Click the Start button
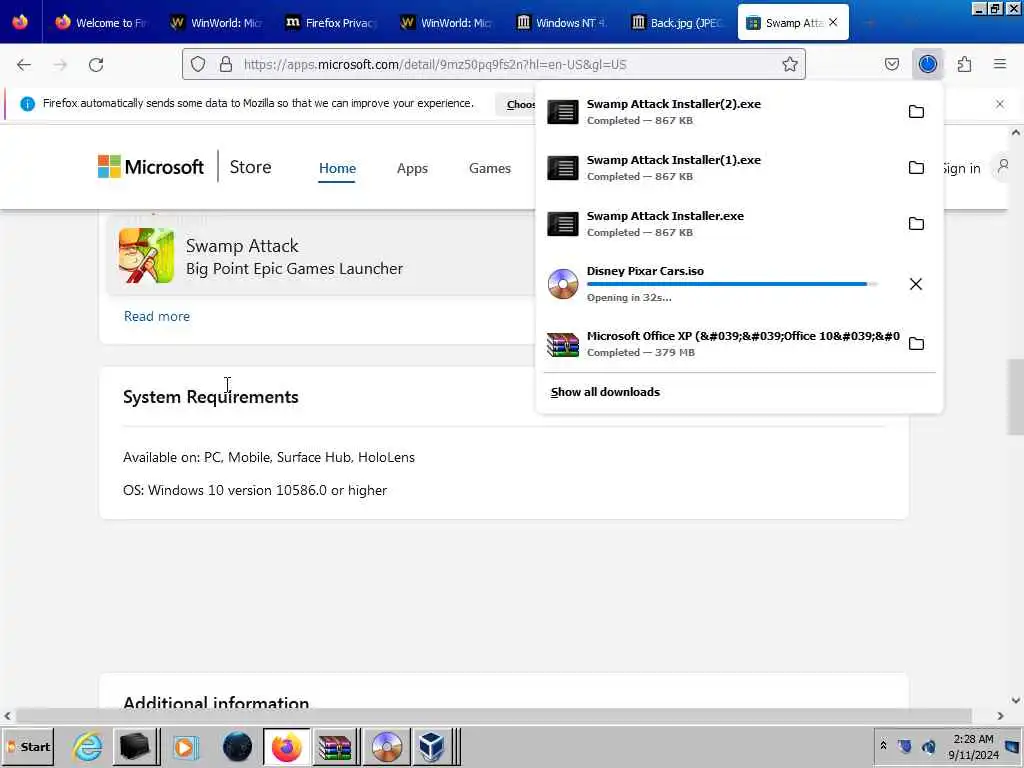Viewport: 1024px width, 768px height. (28, 746)
